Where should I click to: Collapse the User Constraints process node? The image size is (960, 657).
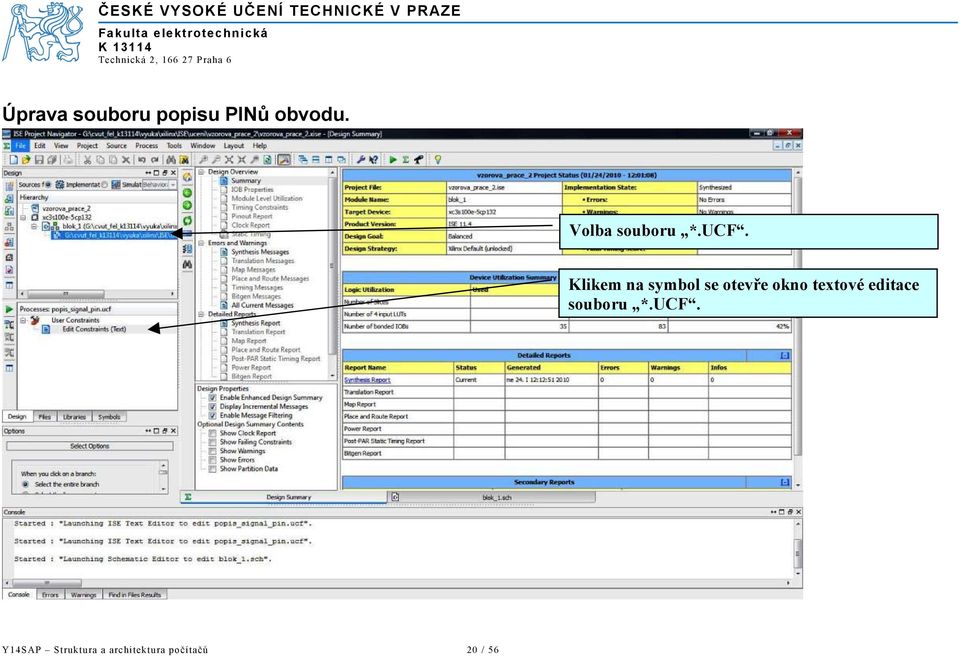(x=23, y=320)
